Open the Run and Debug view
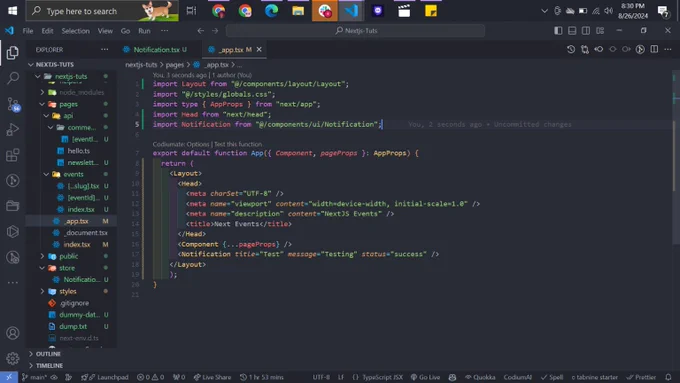 click(x=13, y=130)
